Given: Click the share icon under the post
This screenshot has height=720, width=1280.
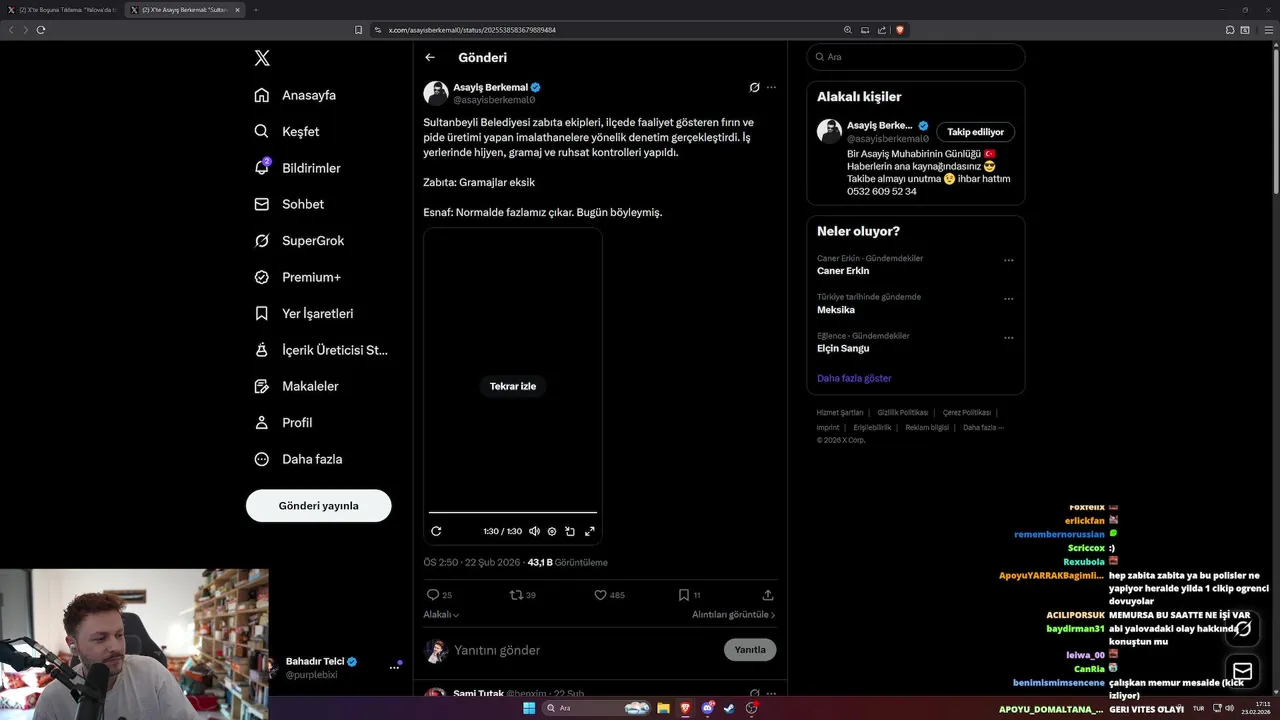Looking at the screenshot, I should pyautogui.click(x=768, y=595).
